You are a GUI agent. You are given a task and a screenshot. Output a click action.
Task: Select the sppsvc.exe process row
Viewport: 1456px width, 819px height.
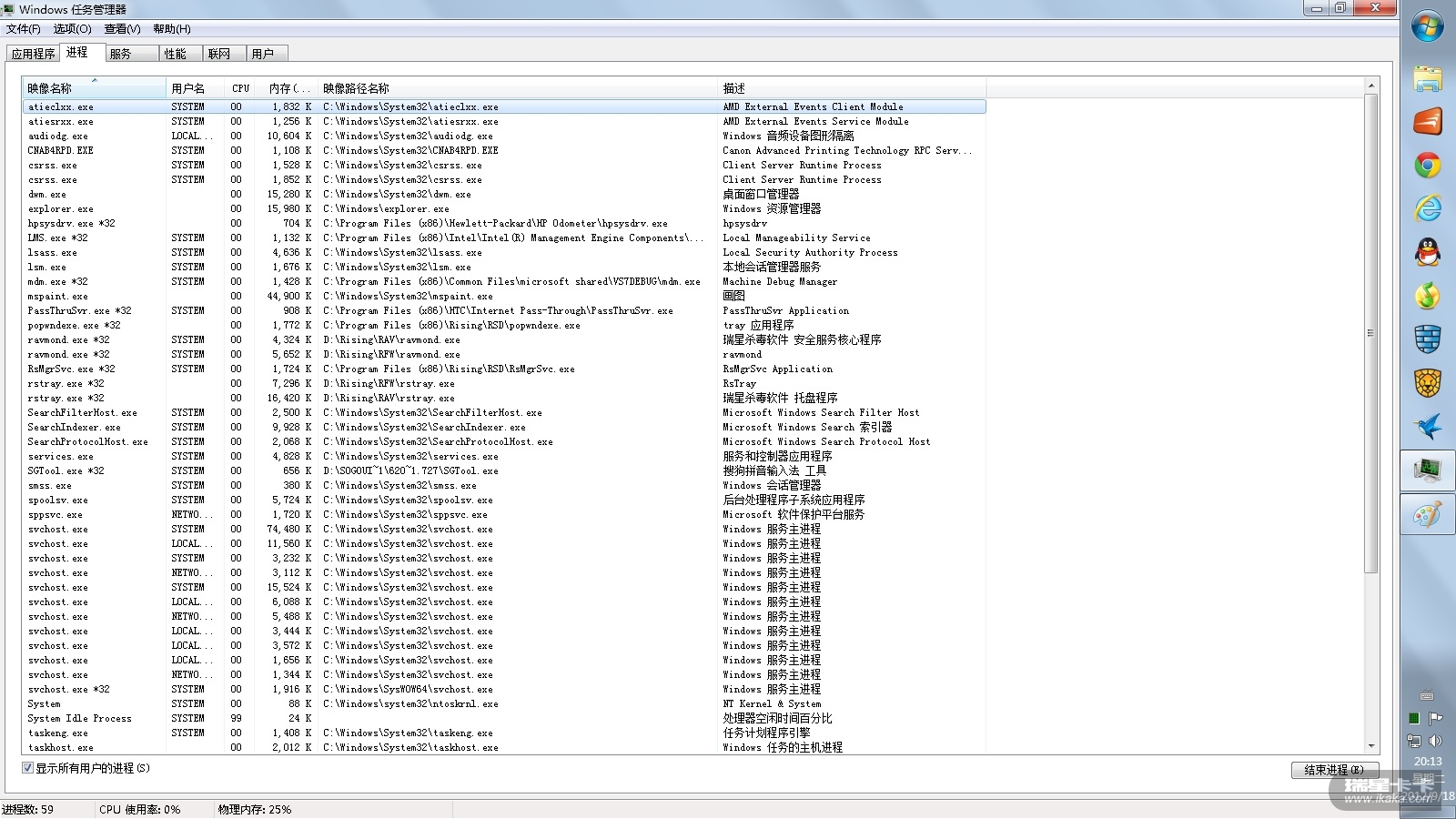pyautogui.click(x=504, y=514)
